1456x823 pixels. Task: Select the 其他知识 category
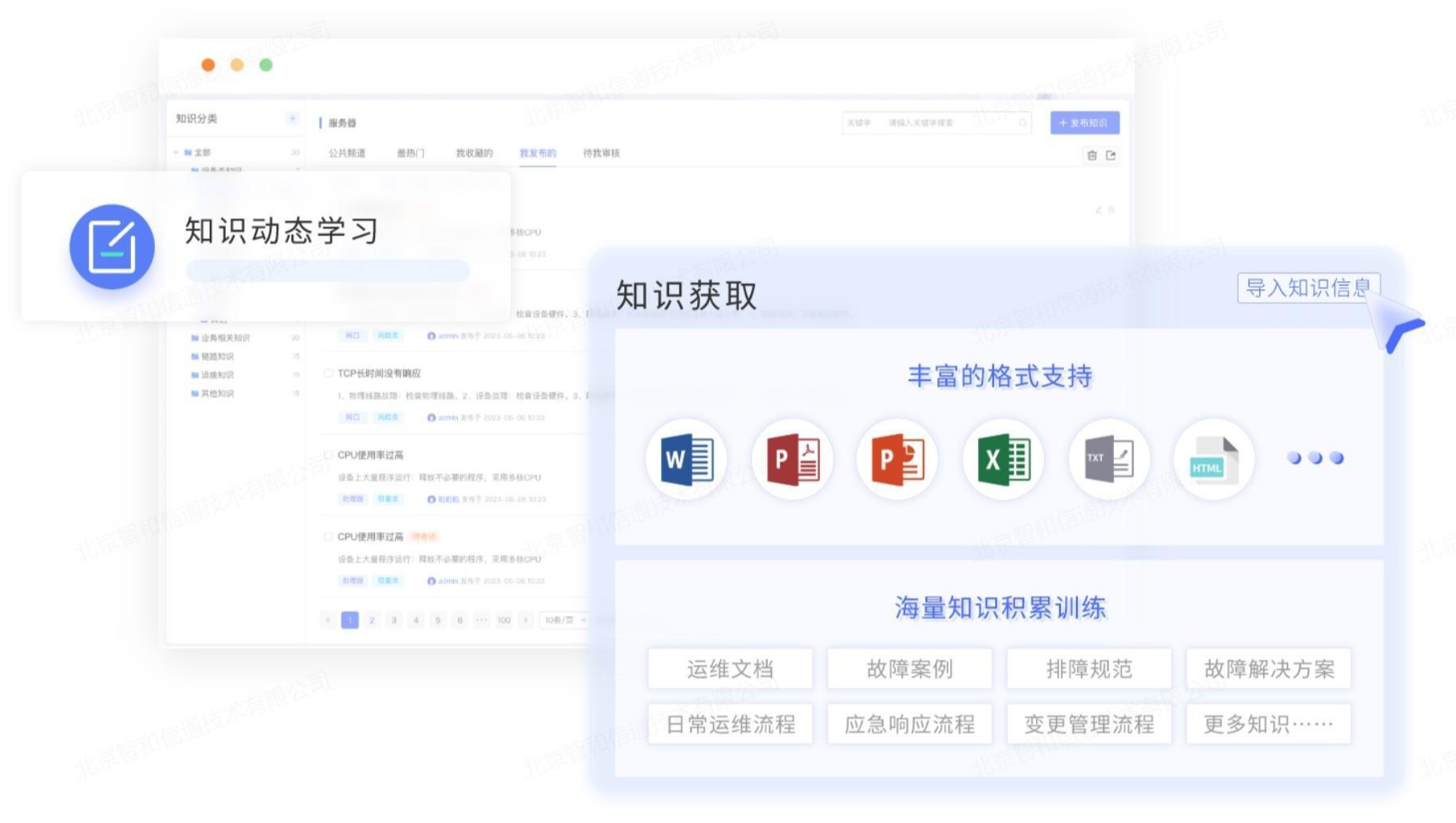[x=218, y=393]
